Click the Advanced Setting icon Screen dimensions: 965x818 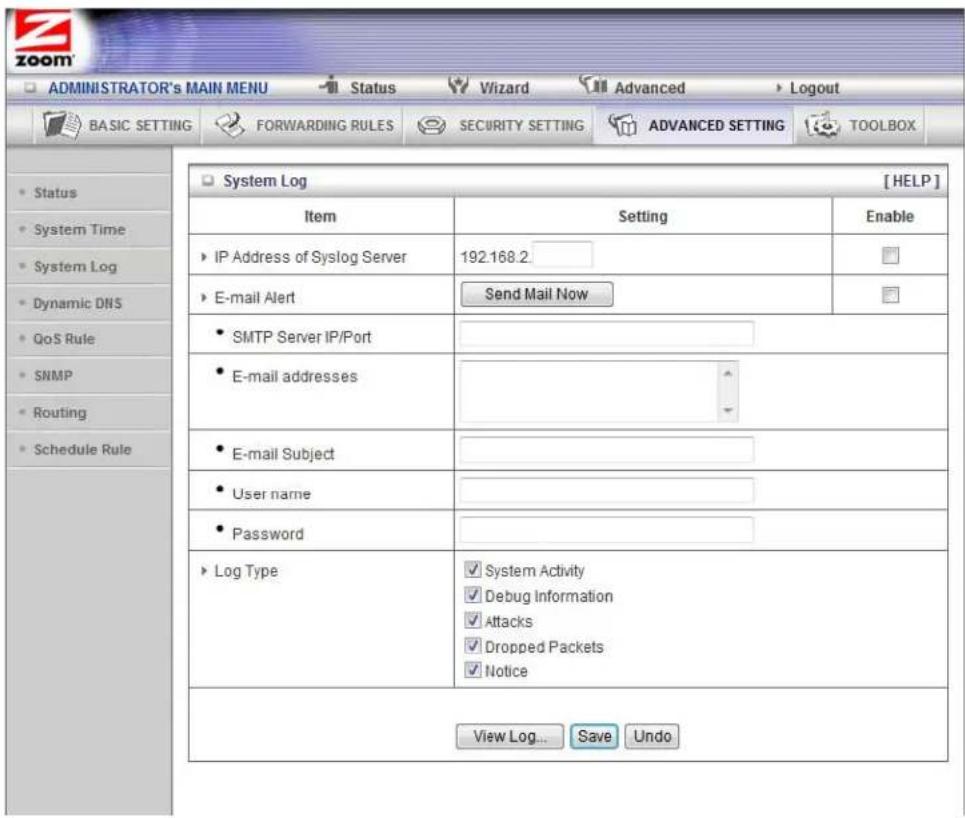pos(623,125)
